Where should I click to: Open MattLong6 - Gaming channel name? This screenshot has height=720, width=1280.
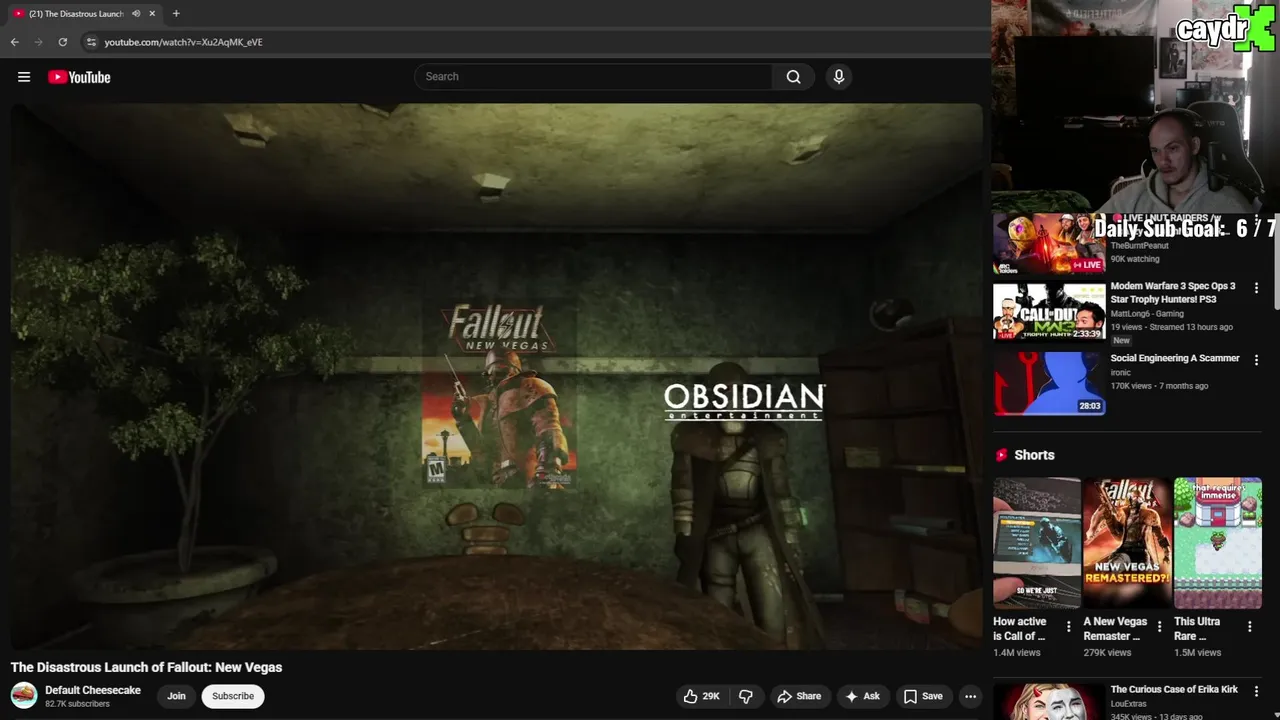click(1146, 314)
